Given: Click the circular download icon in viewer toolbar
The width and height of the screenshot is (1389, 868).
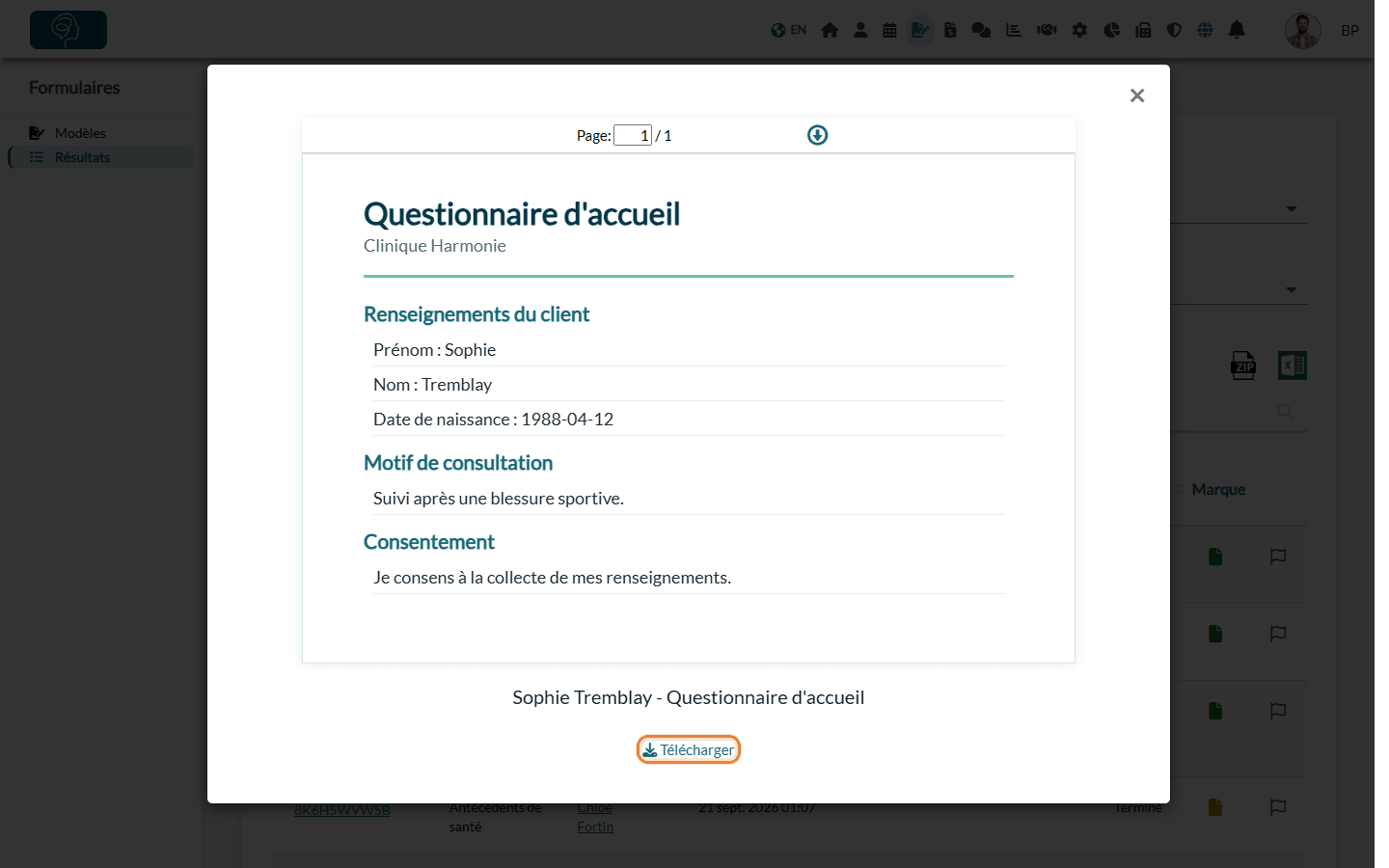Looking at the screenshot, I should 817,135.
